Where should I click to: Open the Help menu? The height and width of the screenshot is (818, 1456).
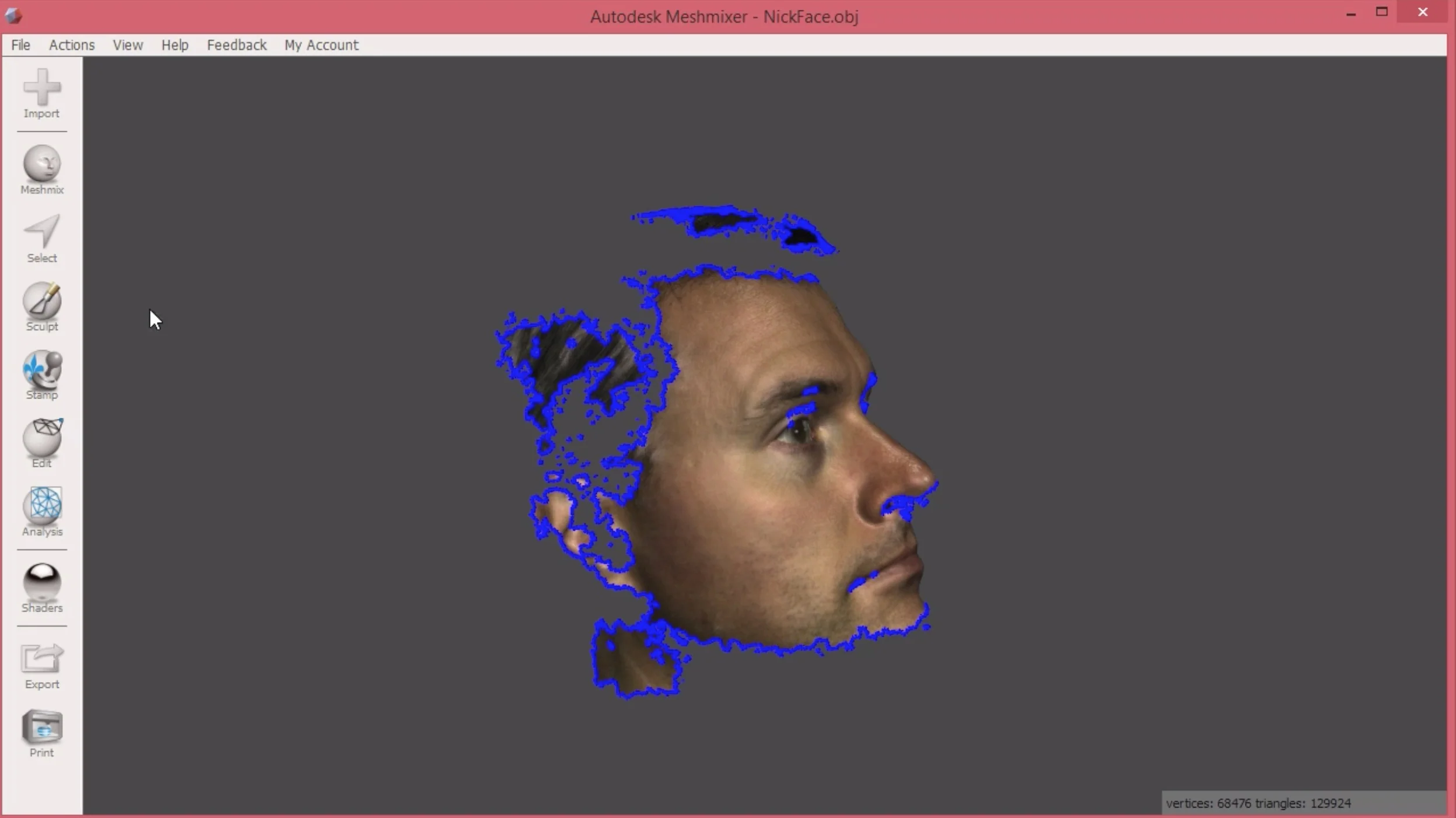[x=175, y=45]
